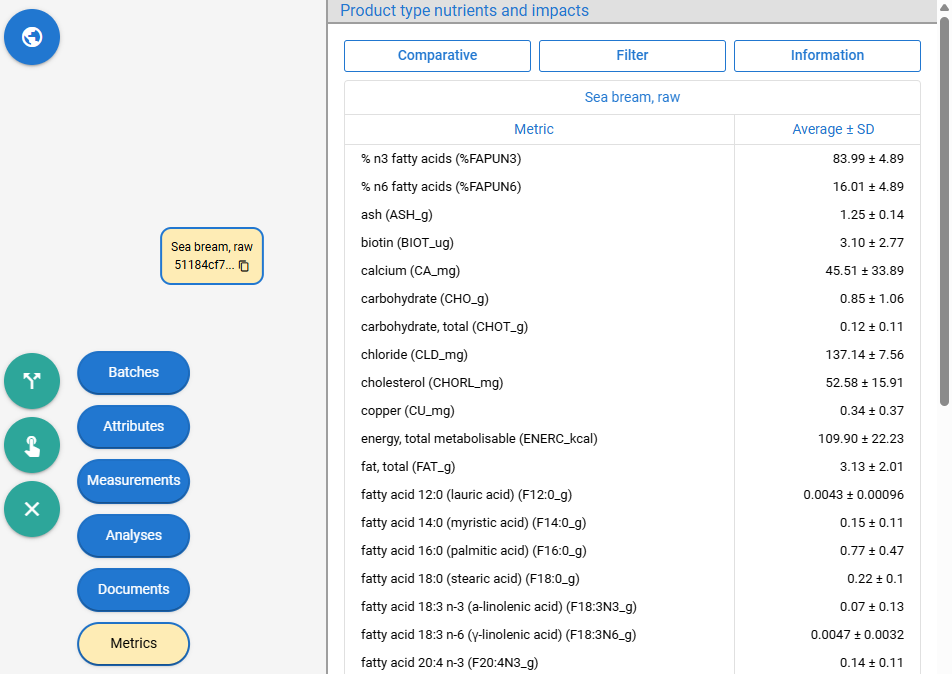952x674 pixels.
Task: Click the 'ash (ASH_g)' metric
Action: [x=396, y=214]
